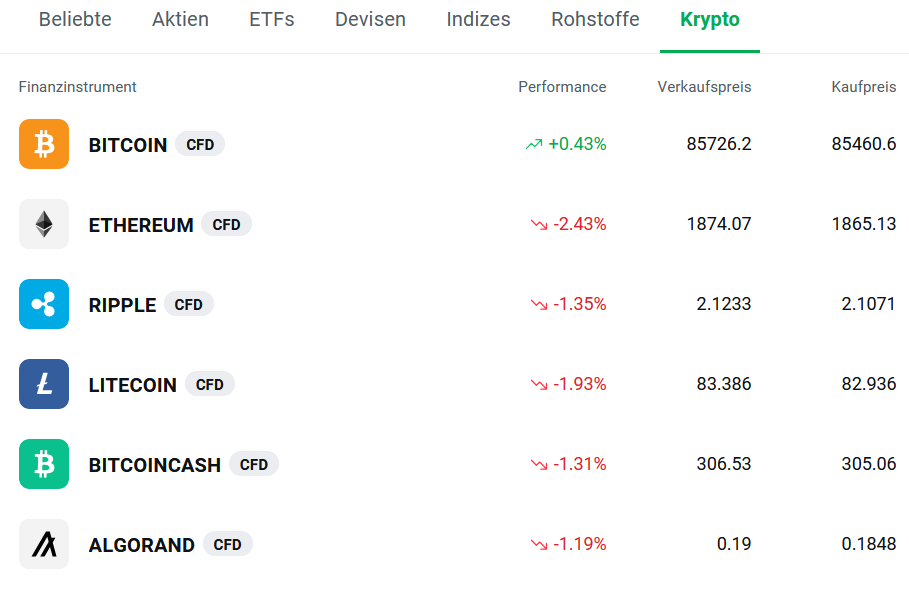Select the Devisen category

tap(370, 18)
